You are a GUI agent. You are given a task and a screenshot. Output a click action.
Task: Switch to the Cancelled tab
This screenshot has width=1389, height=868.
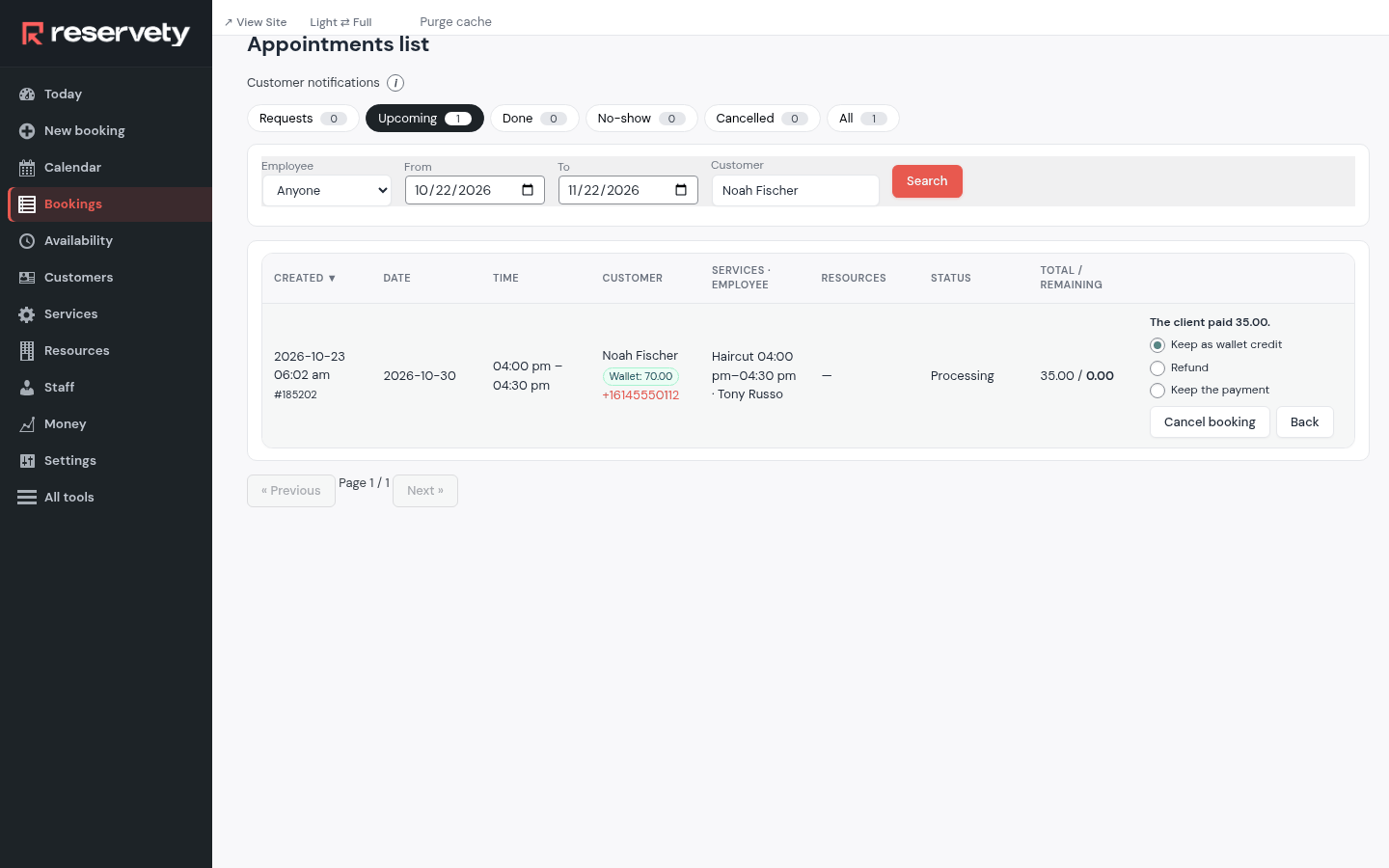tap(762, 119)
